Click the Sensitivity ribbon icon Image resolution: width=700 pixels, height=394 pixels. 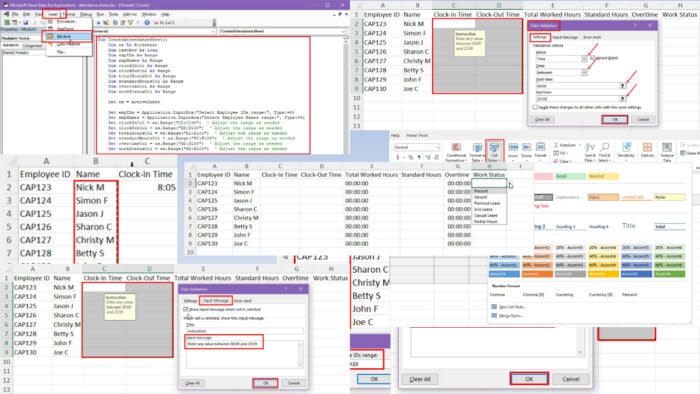point(626,147)
